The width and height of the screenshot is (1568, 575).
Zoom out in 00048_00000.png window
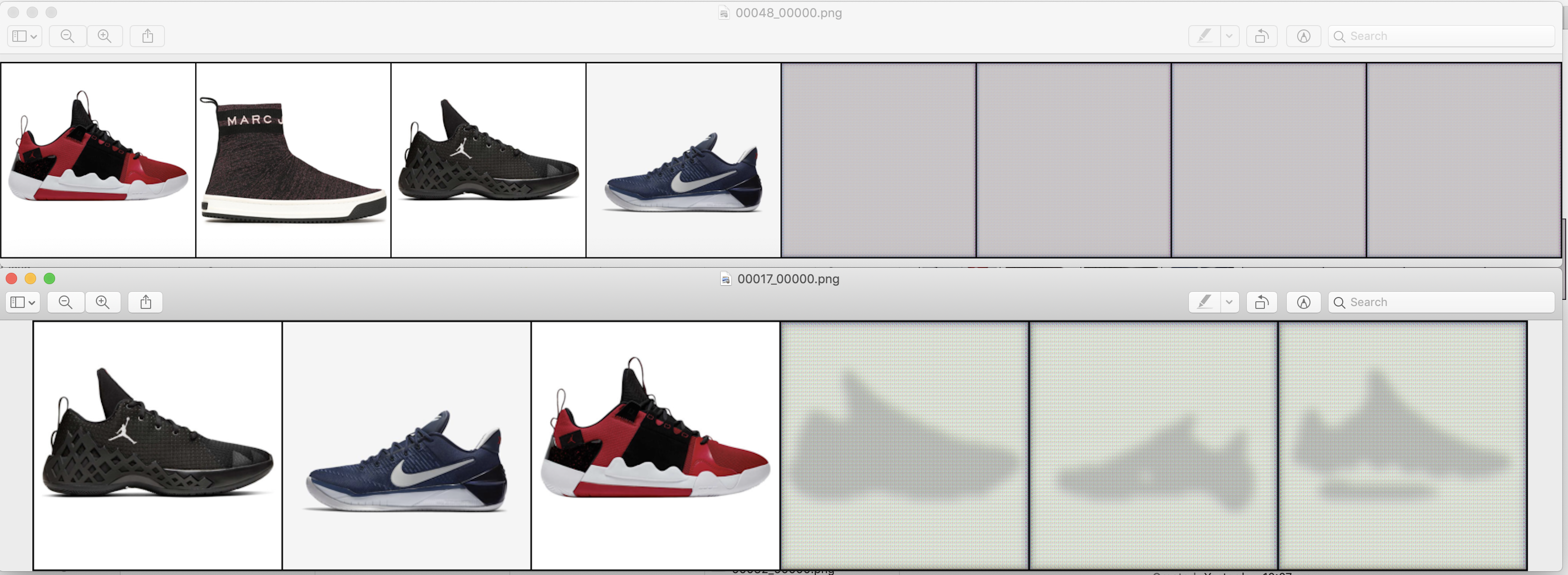pyautogui.click(x=67, y=36)
